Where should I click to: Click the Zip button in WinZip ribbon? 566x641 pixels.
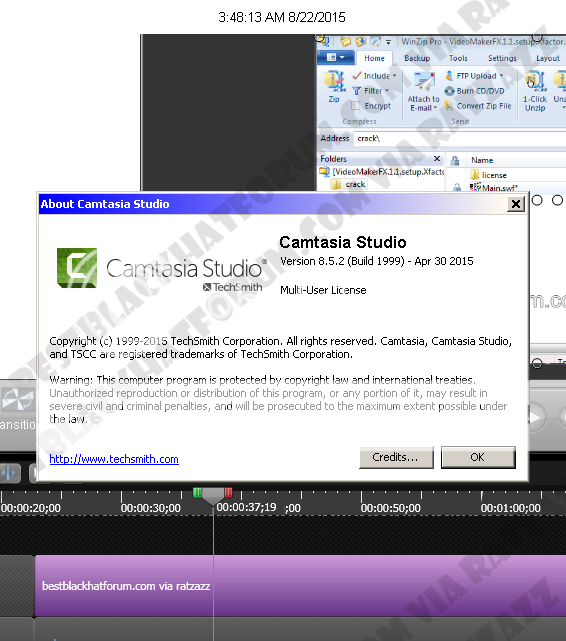(334, 87)
